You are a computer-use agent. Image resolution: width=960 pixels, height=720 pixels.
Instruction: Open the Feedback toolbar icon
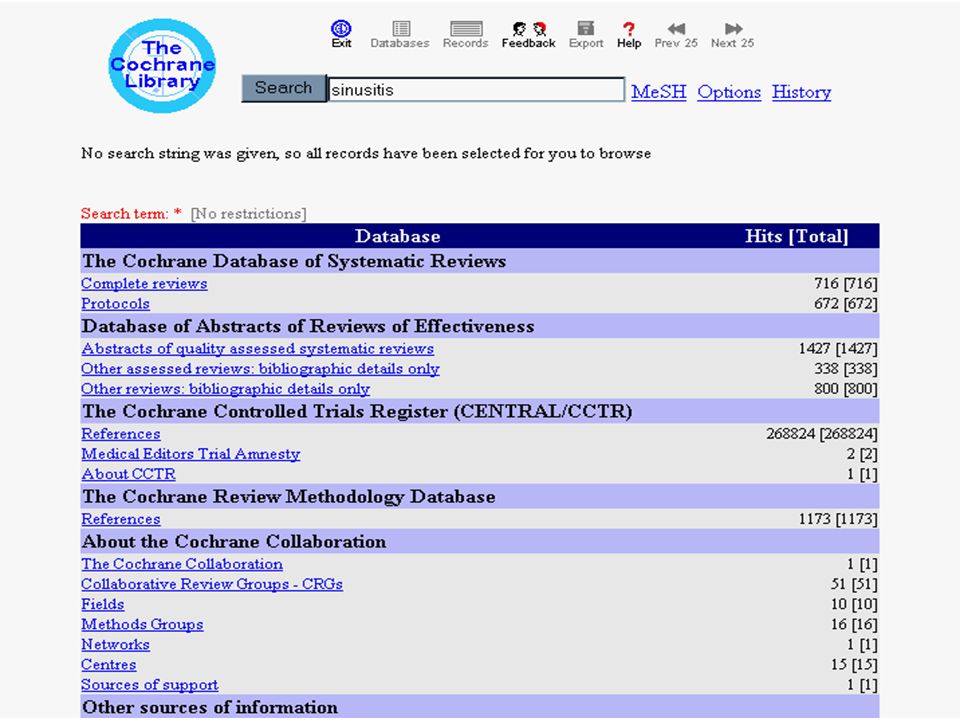528,34
